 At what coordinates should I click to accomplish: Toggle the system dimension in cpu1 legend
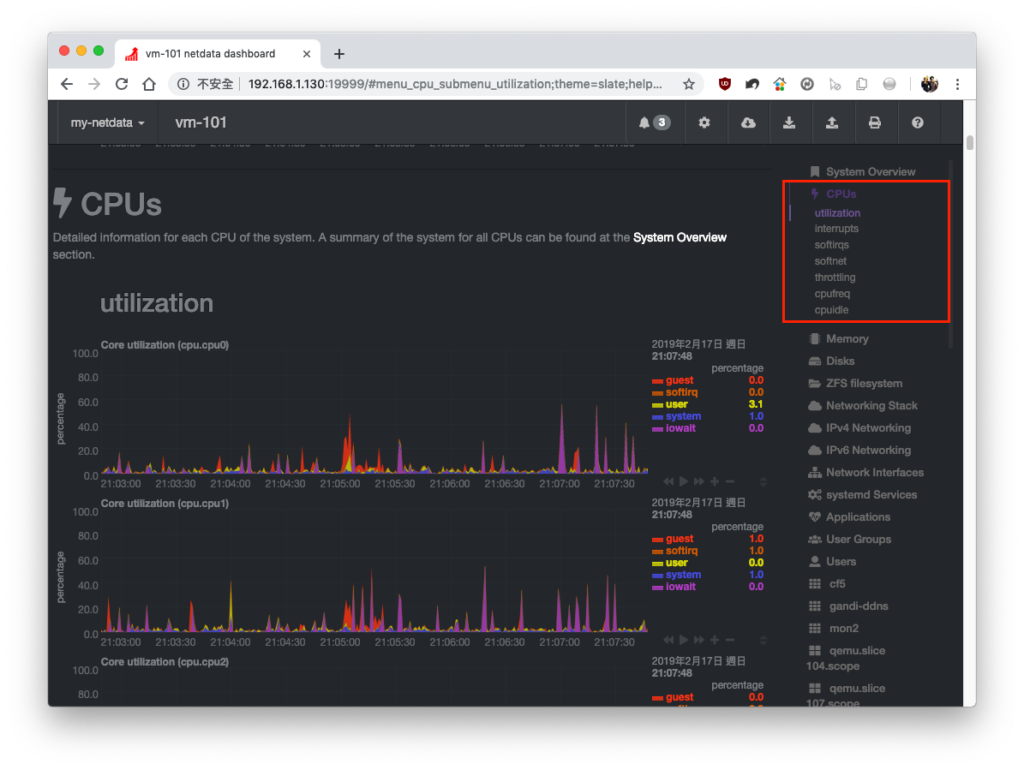683,575
